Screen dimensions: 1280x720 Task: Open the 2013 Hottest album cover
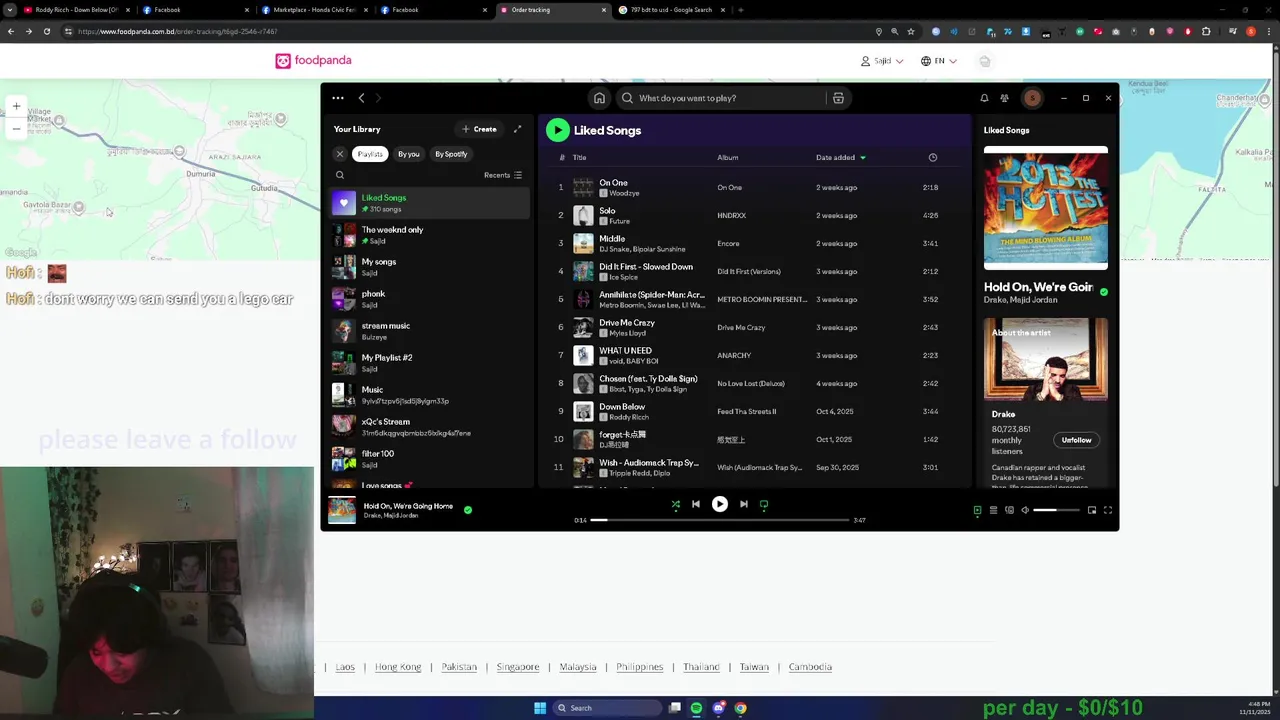[1045, 208]
